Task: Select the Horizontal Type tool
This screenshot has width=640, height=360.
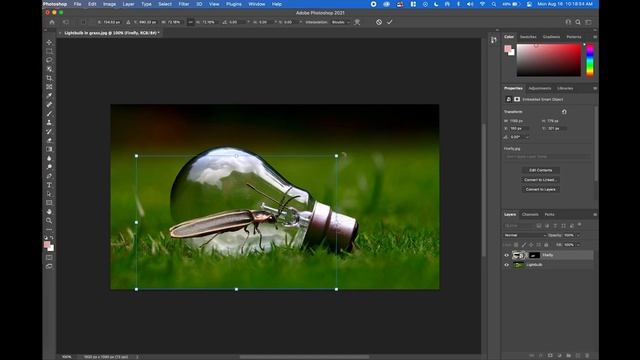Action: pos(49,185)
